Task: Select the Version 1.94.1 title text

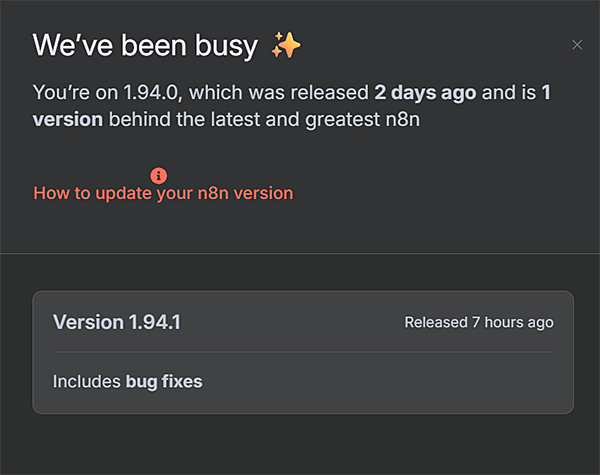Action: tap(117, 322)
